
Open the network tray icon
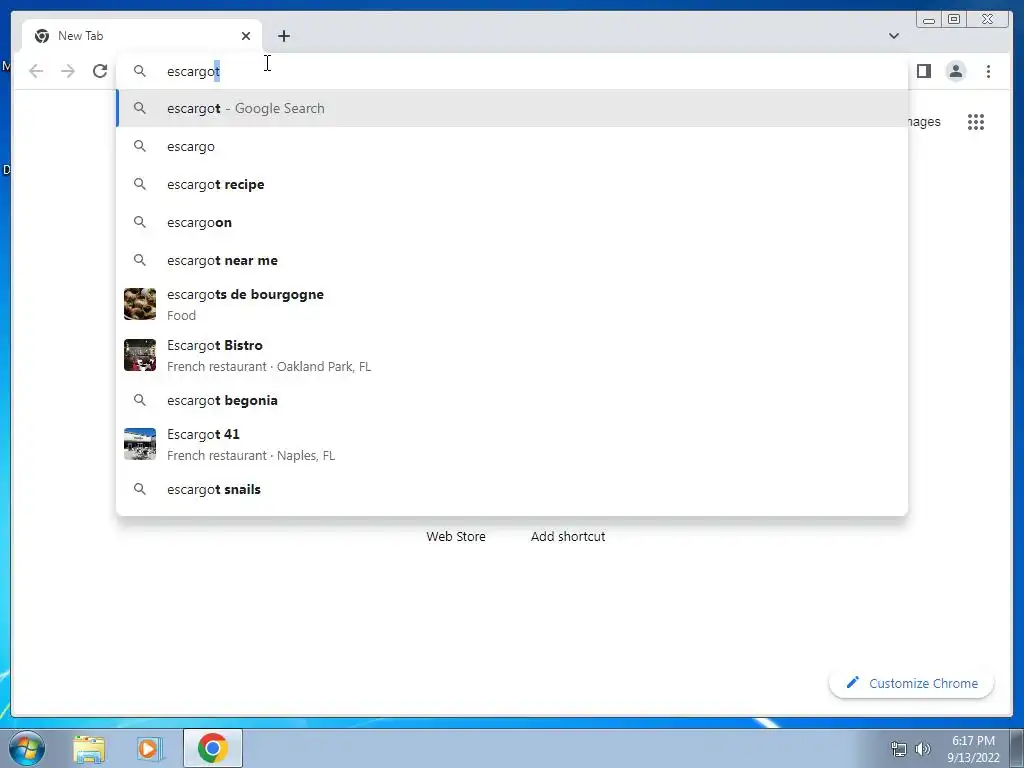click(899, 749)
